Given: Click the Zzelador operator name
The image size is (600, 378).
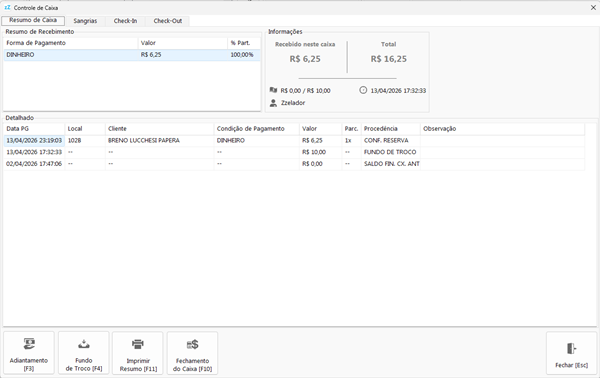Looking at the screenshot, I should 293,103.
